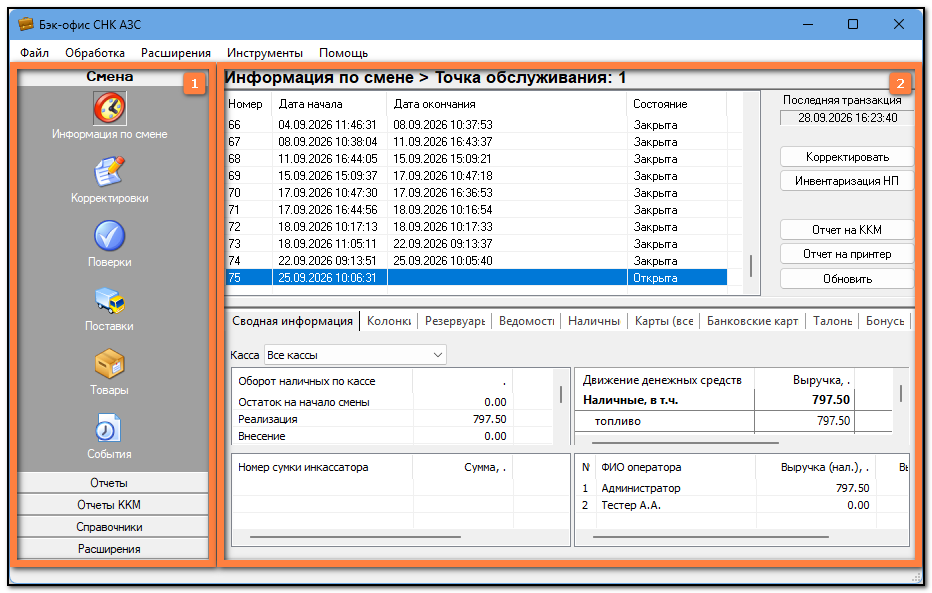
Task: Open the Товары box icon
Action: tap(109, 364)
